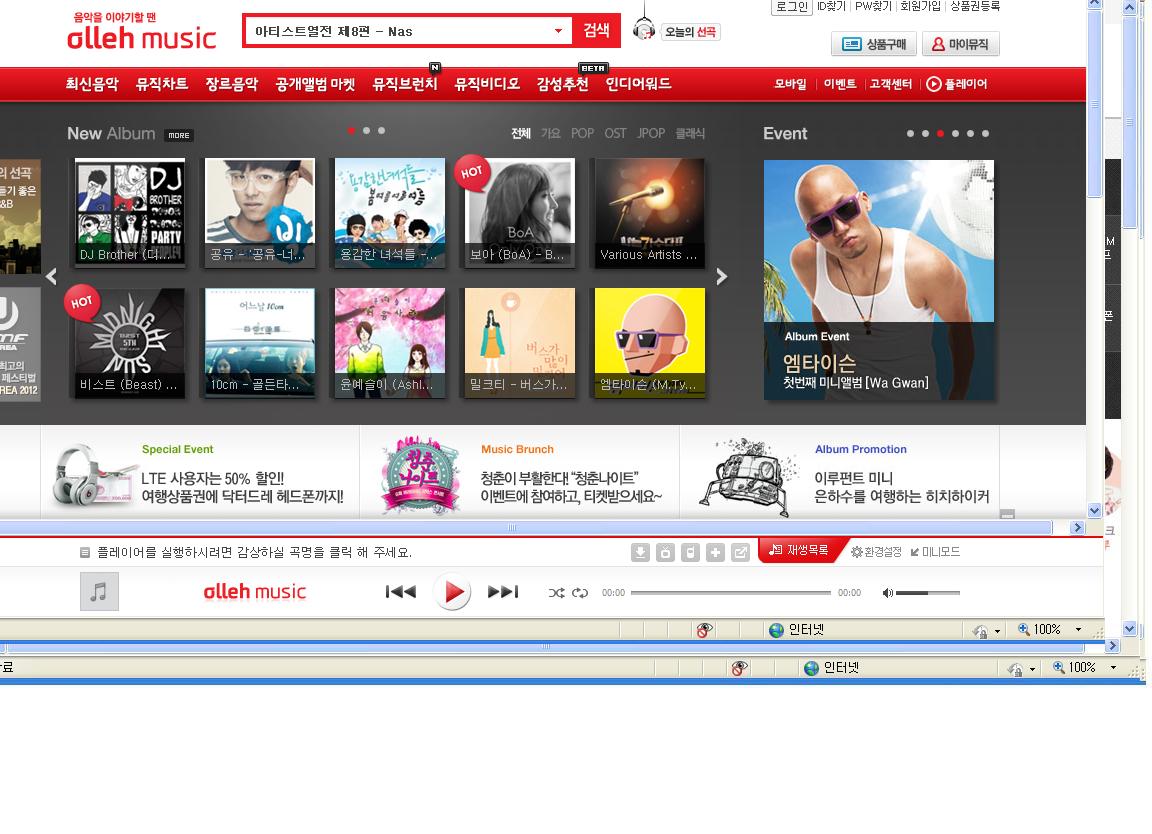Screen dimensions: 1152x834
Task: Skip to the next track
Action: (x=503, y=592)
